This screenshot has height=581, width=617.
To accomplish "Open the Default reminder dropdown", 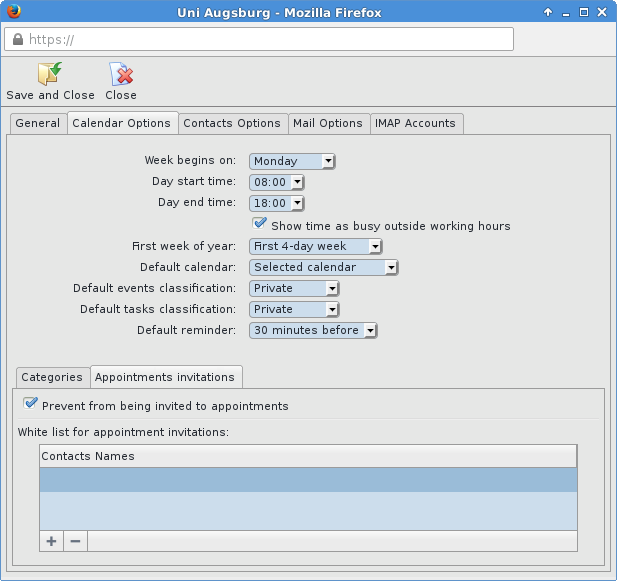I will 312,330.
